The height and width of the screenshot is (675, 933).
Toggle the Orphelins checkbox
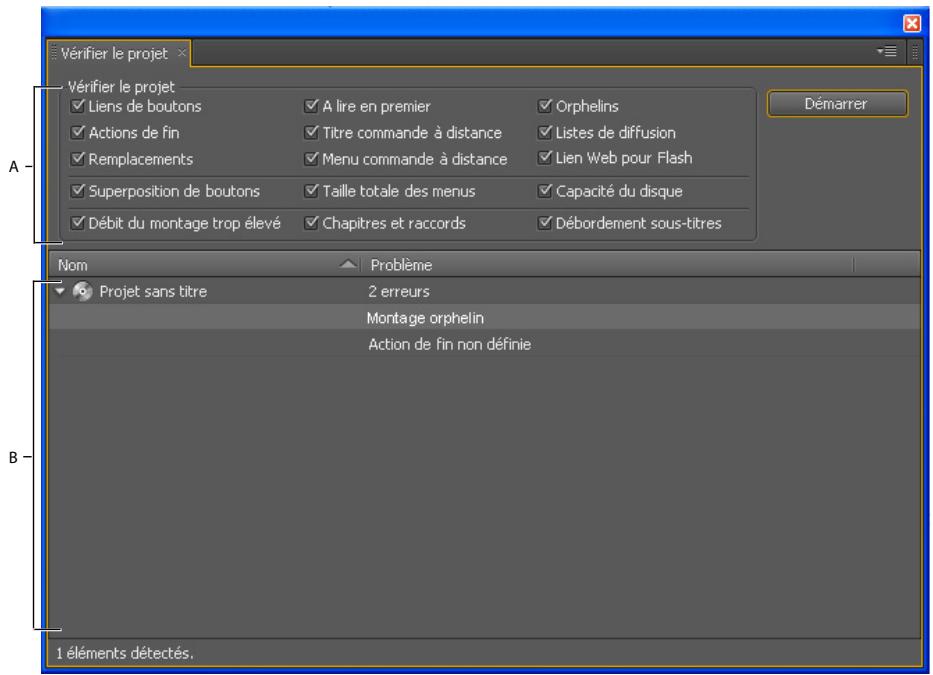pos(546,103)
